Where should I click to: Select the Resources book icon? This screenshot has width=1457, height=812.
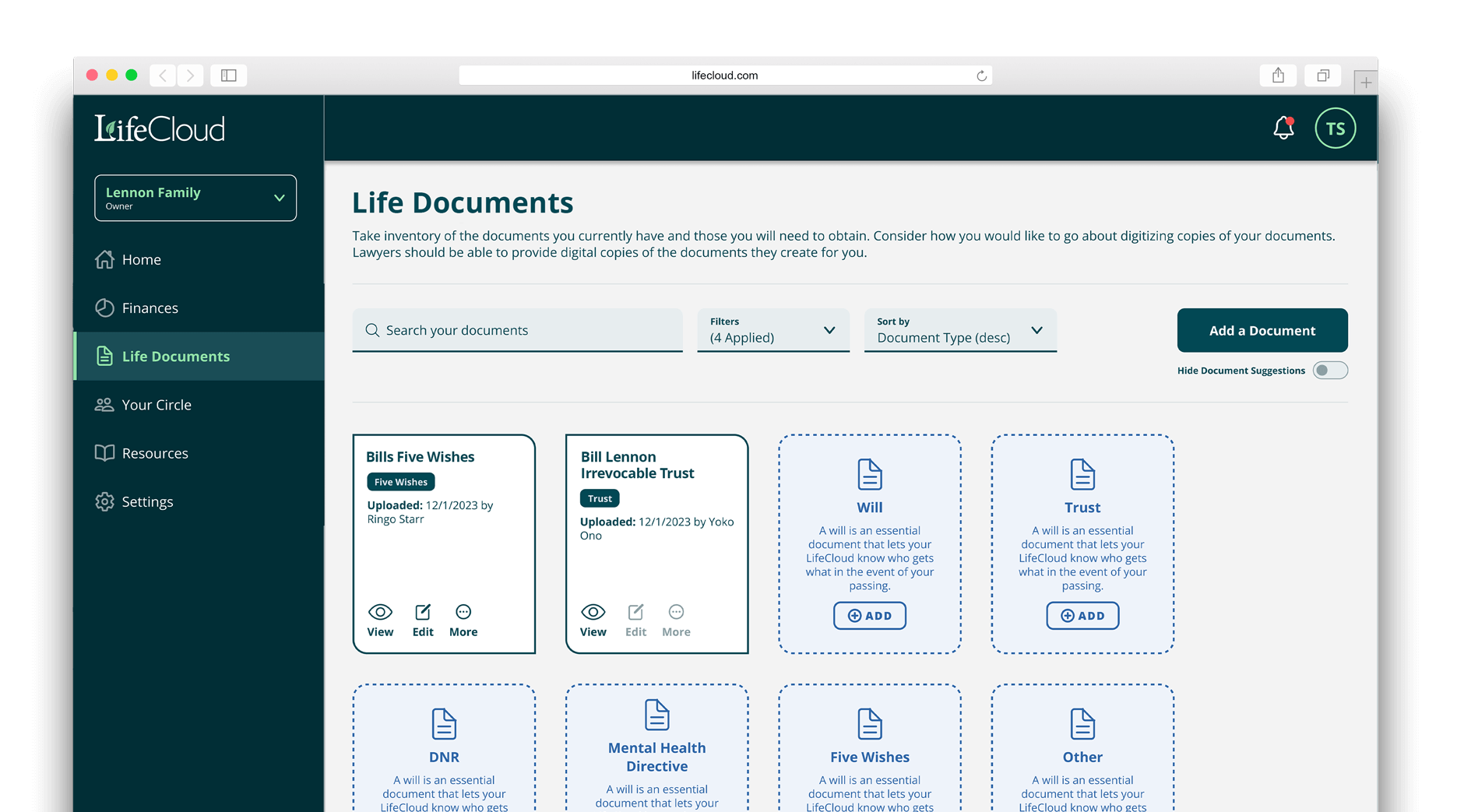(105, 452)
